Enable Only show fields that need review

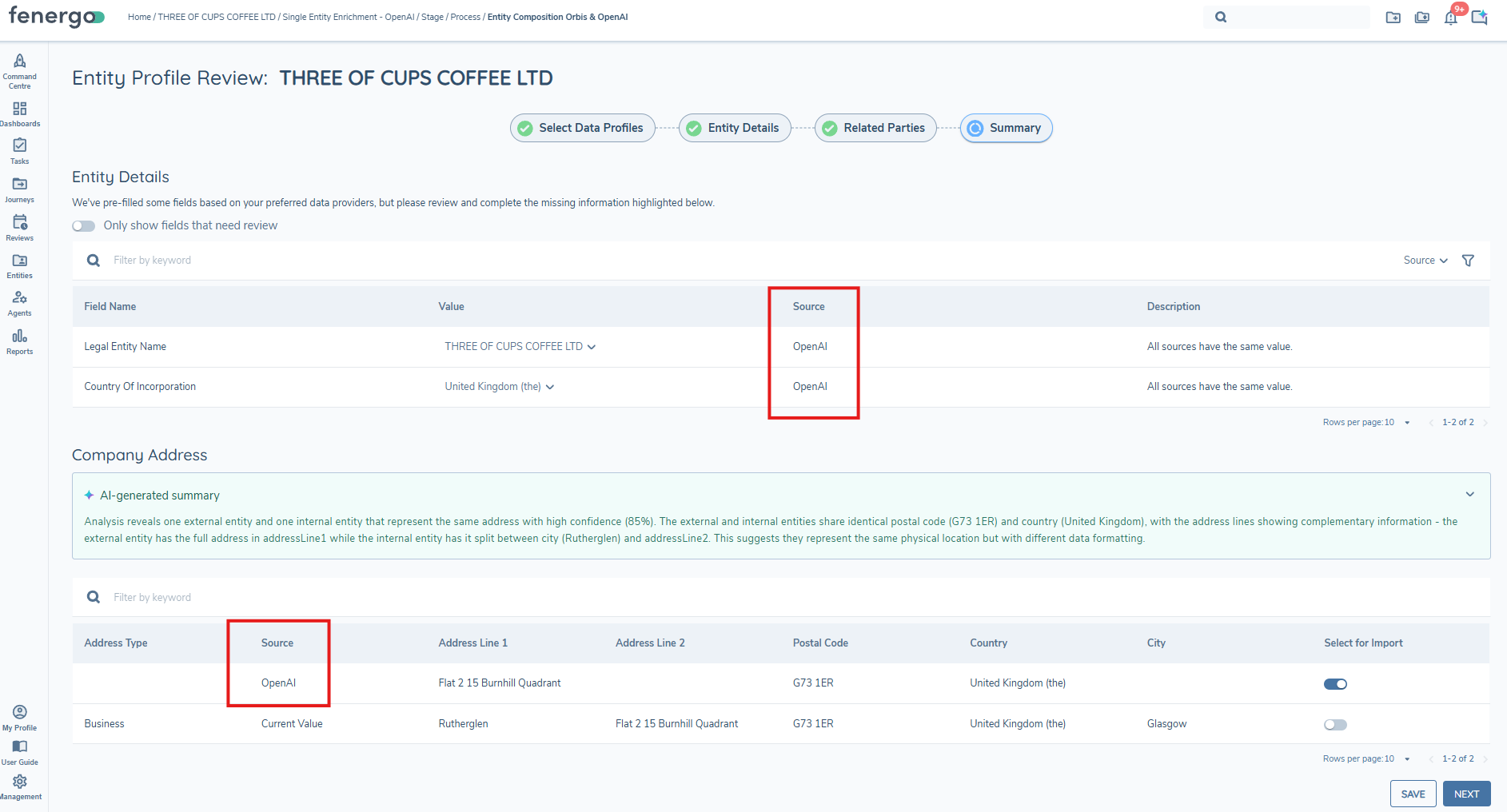tap(83, 225)
